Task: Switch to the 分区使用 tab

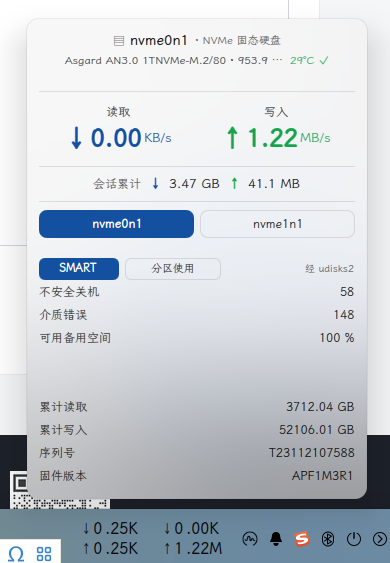Action: coord(173,269)
